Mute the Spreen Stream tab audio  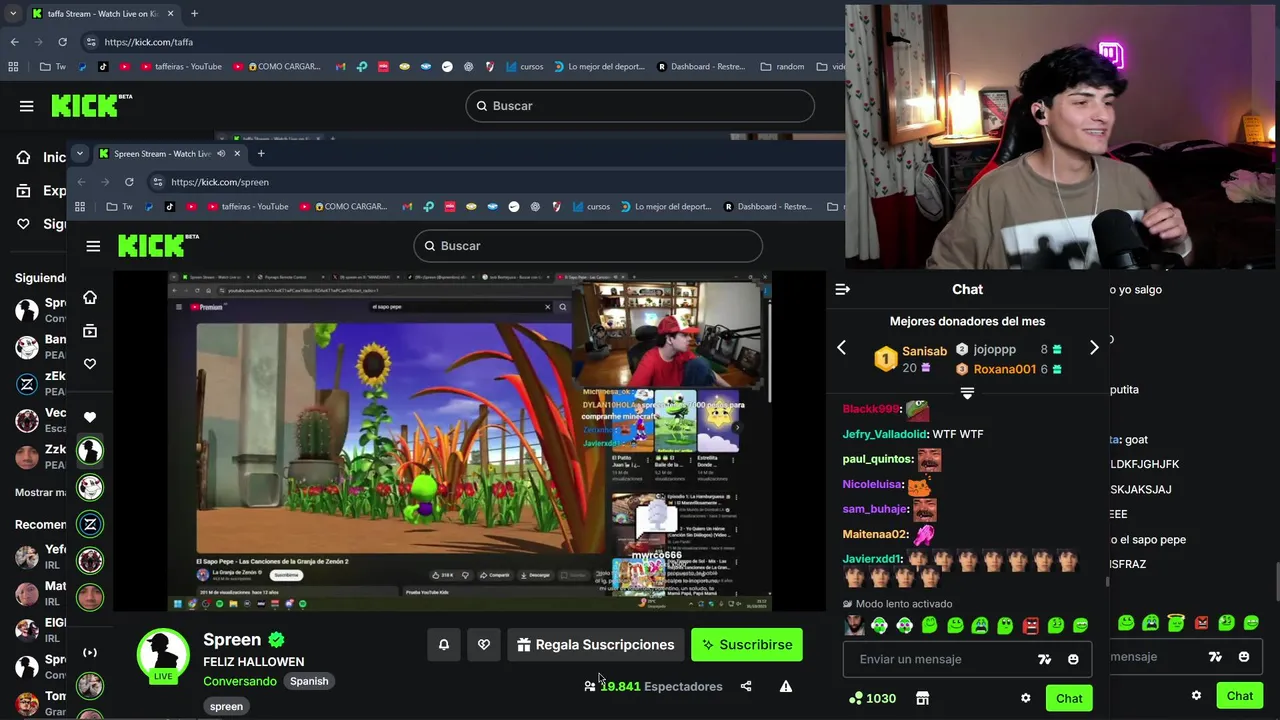221,154
